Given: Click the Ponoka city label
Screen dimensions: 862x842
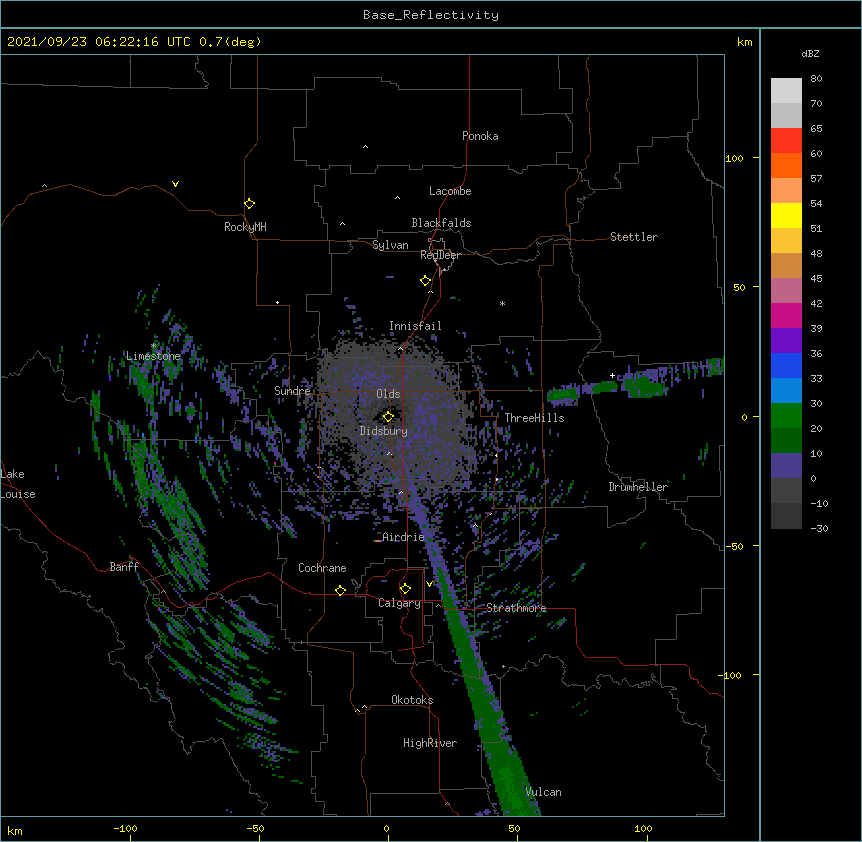Looking at the screenshot, I should [480, 136].
